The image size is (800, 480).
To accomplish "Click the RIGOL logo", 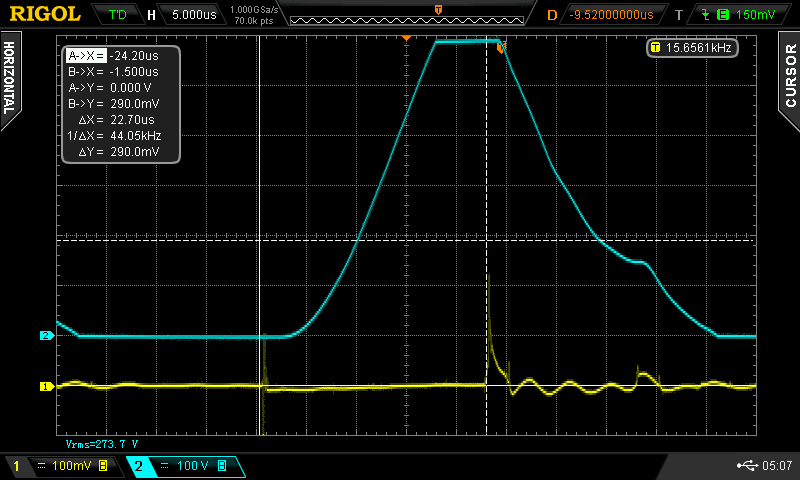I will tap(45, 14).
